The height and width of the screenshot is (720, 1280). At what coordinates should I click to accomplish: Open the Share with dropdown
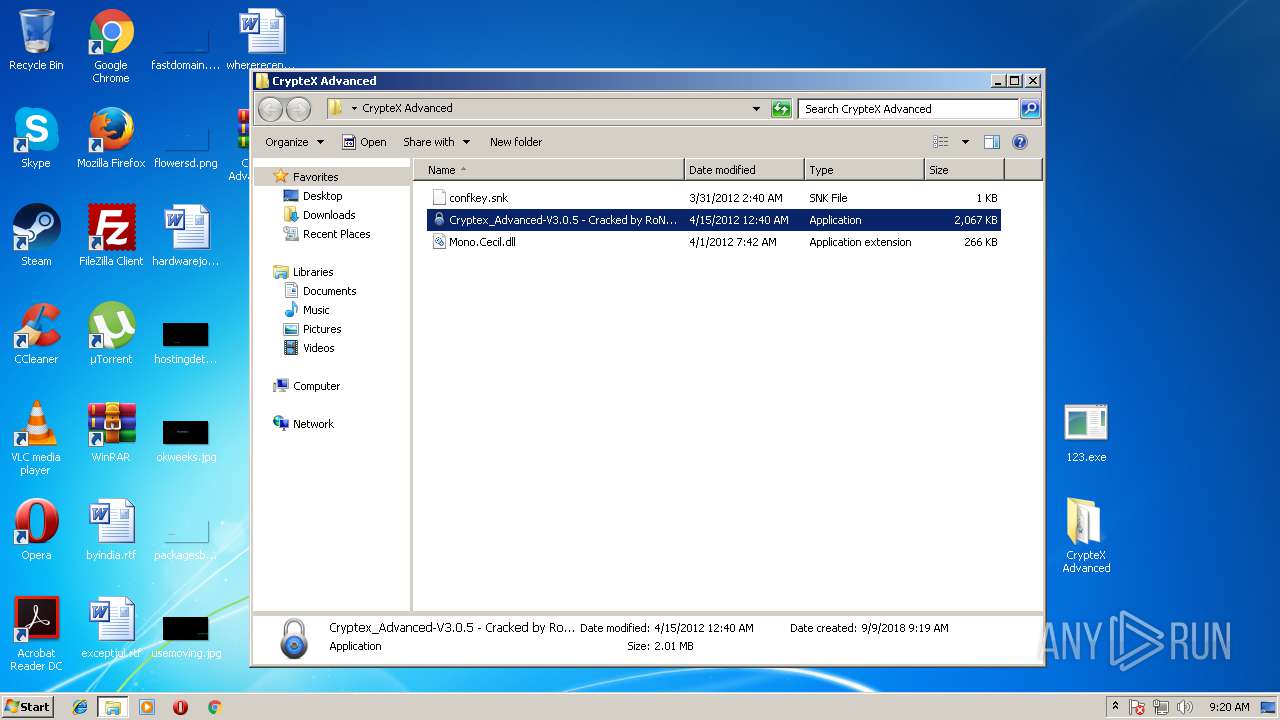click(436, 142)
